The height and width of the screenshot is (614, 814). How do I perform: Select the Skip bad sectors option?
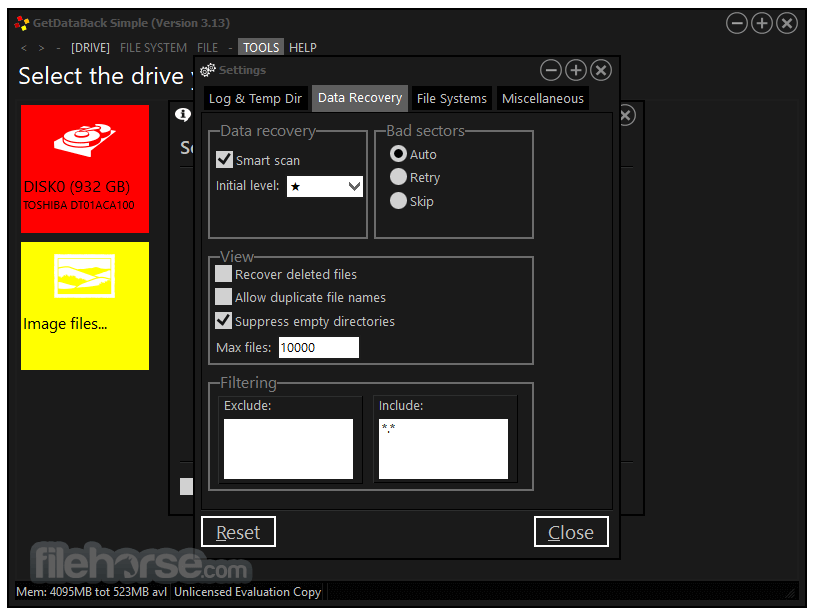pos(398,200)
